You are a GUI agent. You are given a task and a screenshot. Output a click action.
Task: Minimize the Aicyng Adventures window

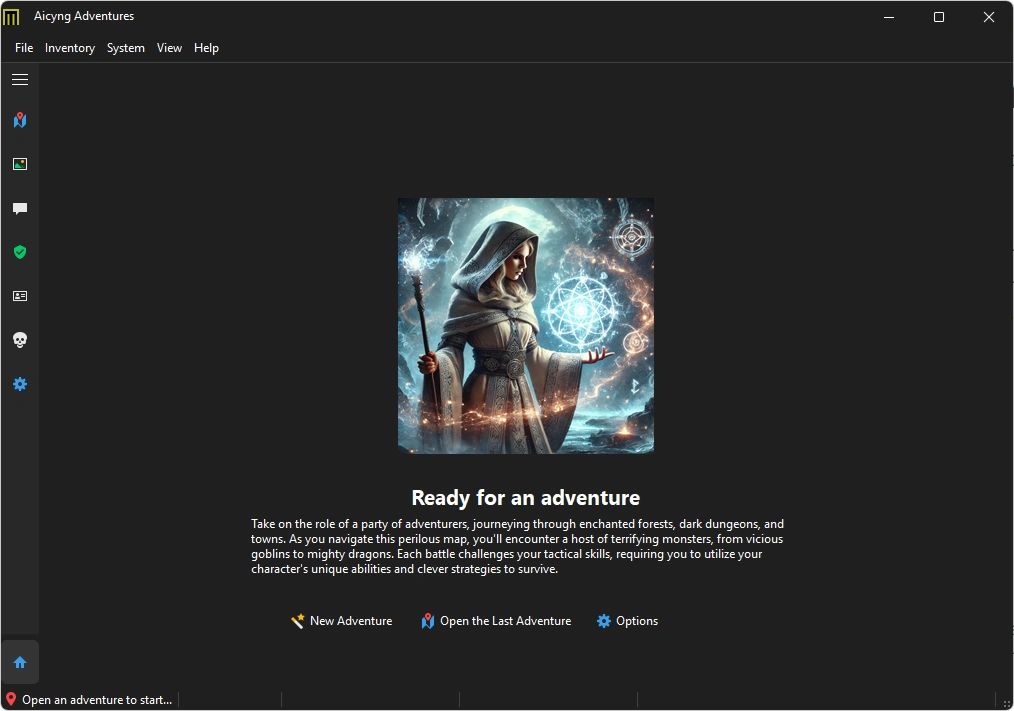pyautogui.click(x=889, y=17)
